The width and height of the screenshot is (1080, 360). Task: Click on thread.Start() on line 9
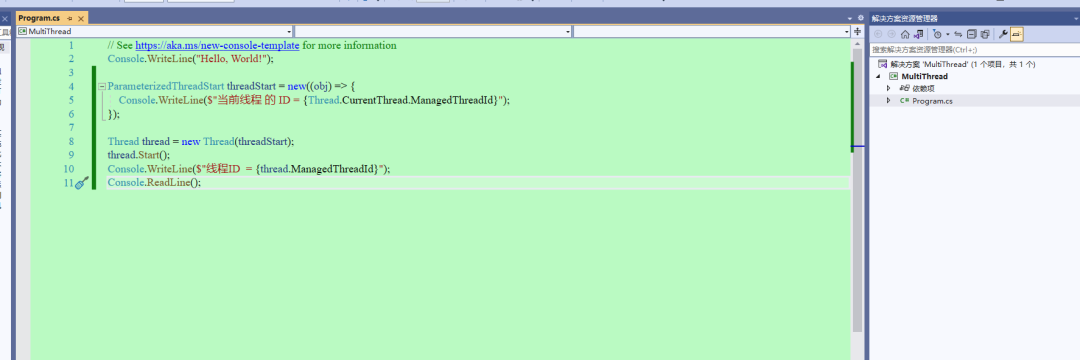pyautogui.click(x=138, y=156)
